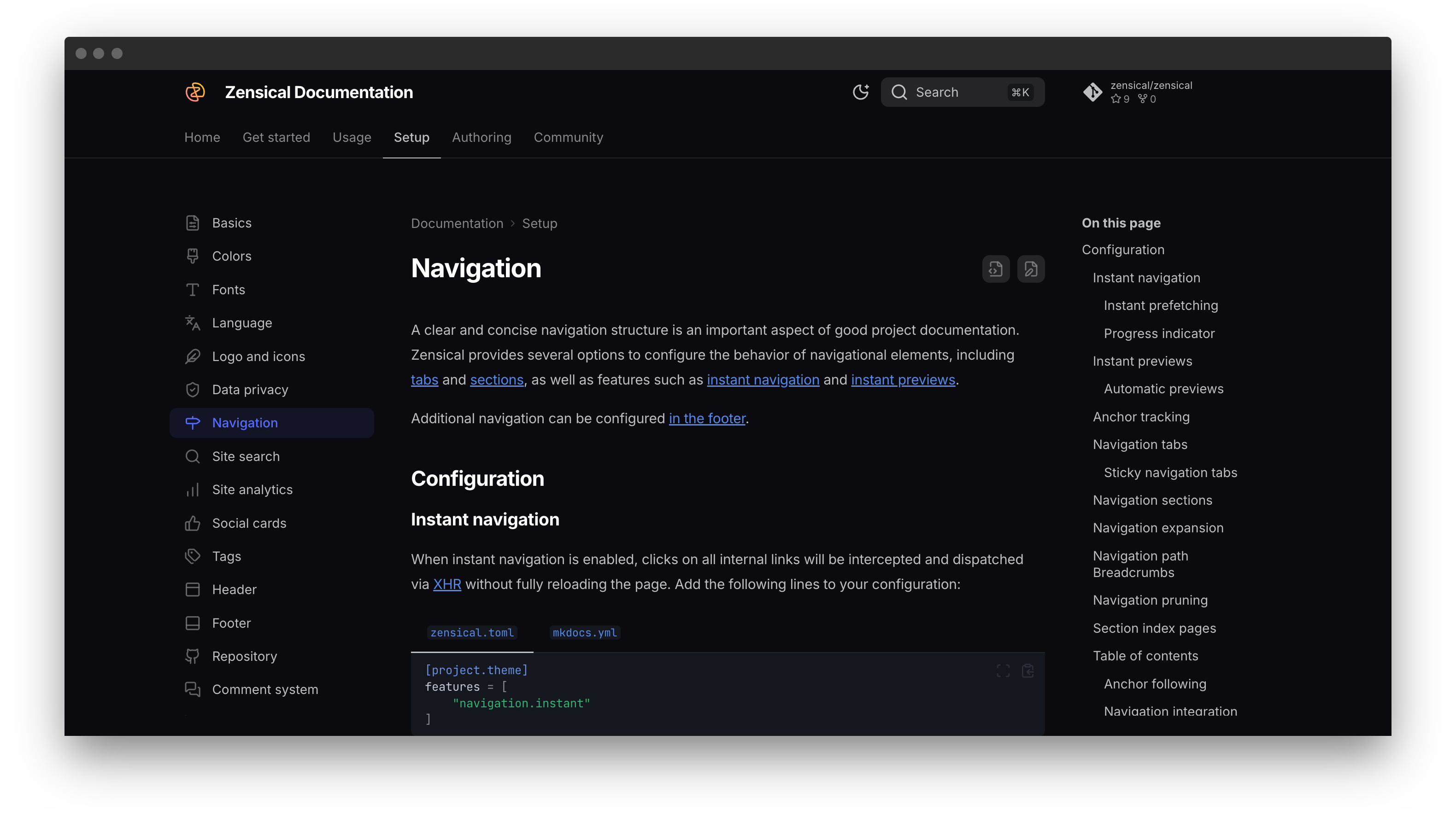
Task: Follow the 'in the footer' link
Action: click(707, 419)
